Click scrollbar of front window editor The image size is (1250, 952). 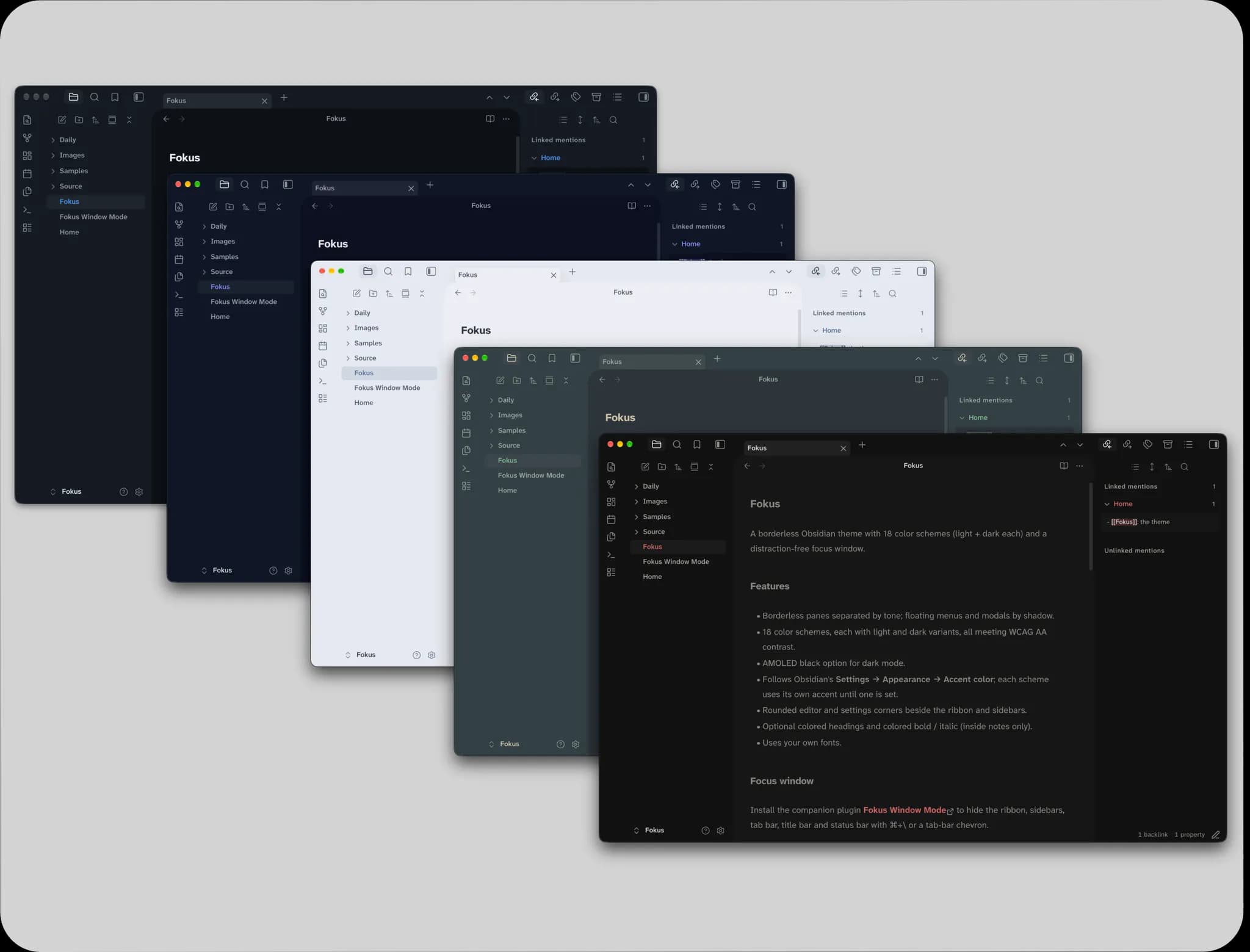point(1091,526)
